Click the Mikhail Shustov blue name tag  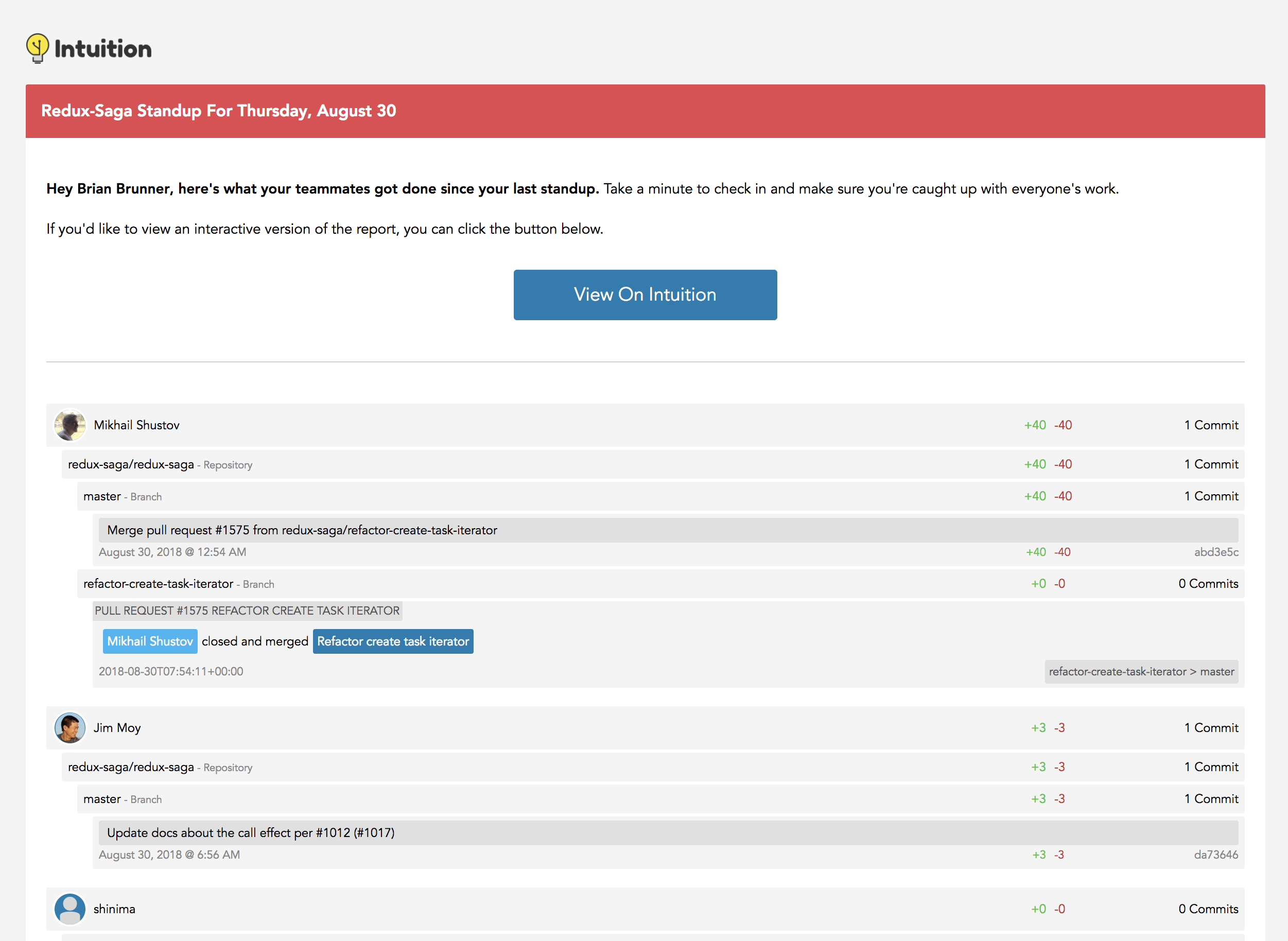coord(150,641)
